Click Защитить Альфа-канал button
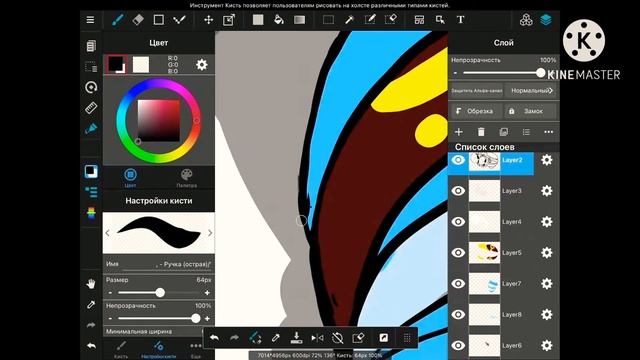Screen dimensions: 640x360 click(x=477, y=91)
